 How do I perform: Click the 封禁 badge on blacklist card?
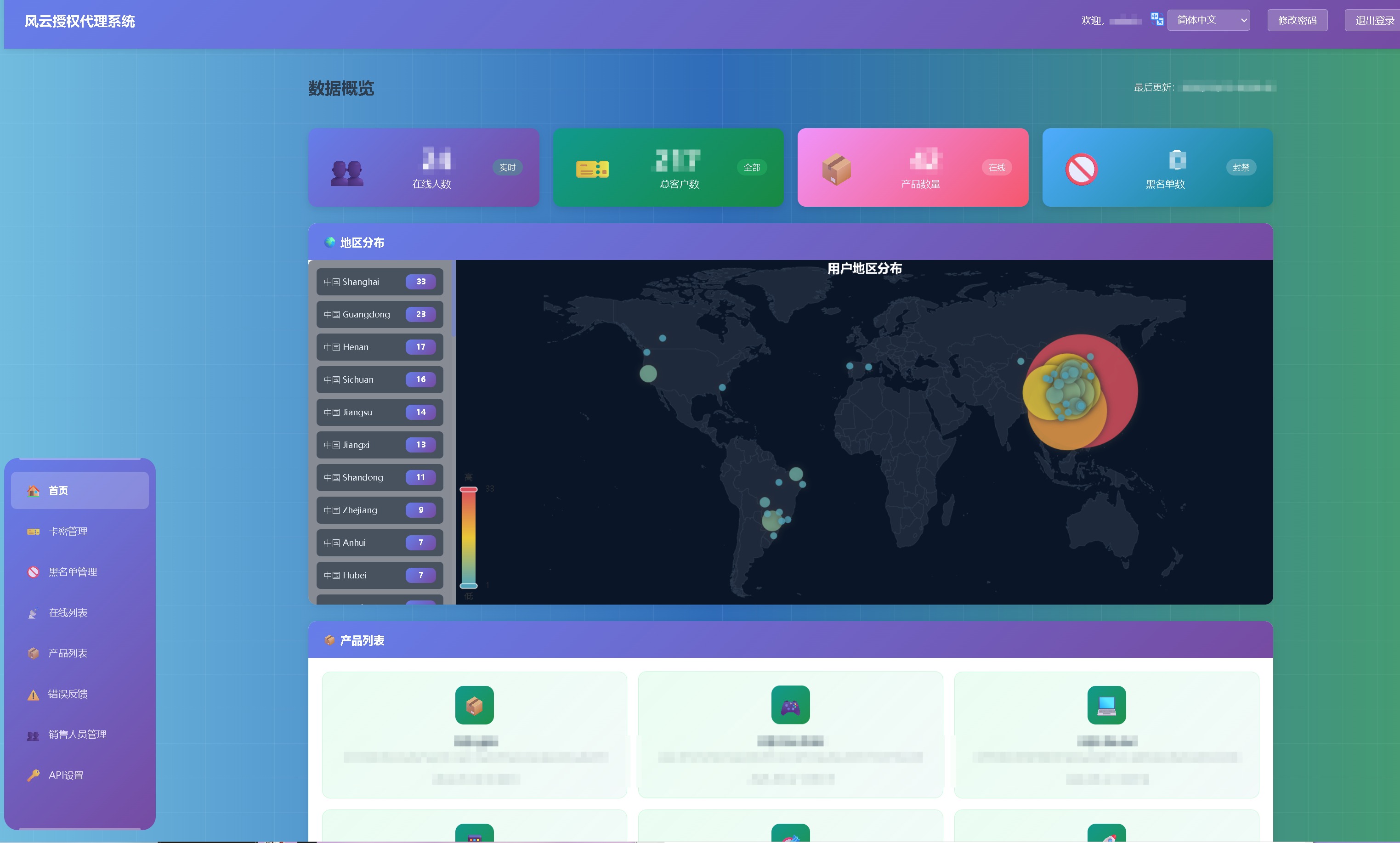(1241, 168)
